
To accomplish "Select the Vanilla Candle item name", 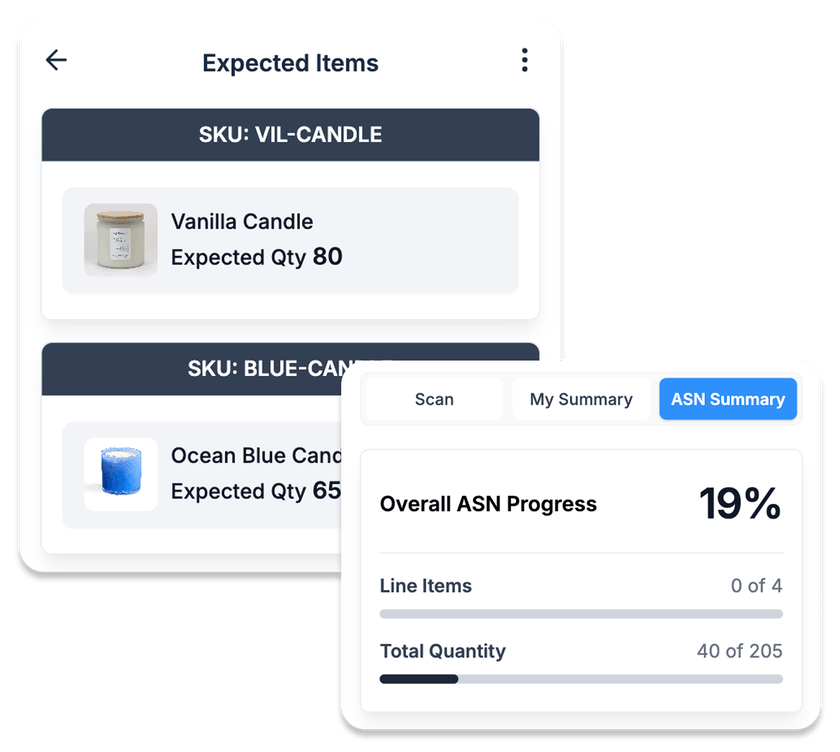I will [x=242, y=222].
